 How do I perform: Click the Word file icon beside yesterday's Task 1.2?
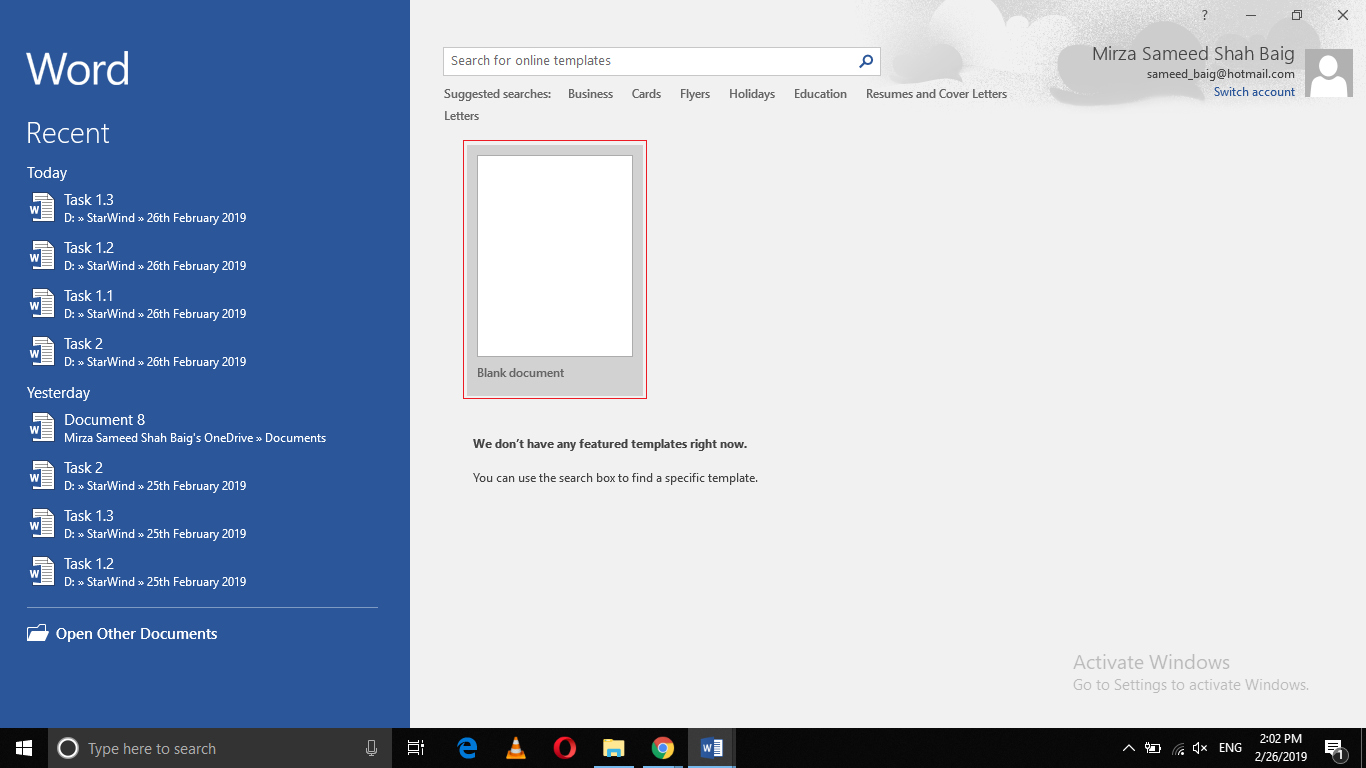point(41,572)
